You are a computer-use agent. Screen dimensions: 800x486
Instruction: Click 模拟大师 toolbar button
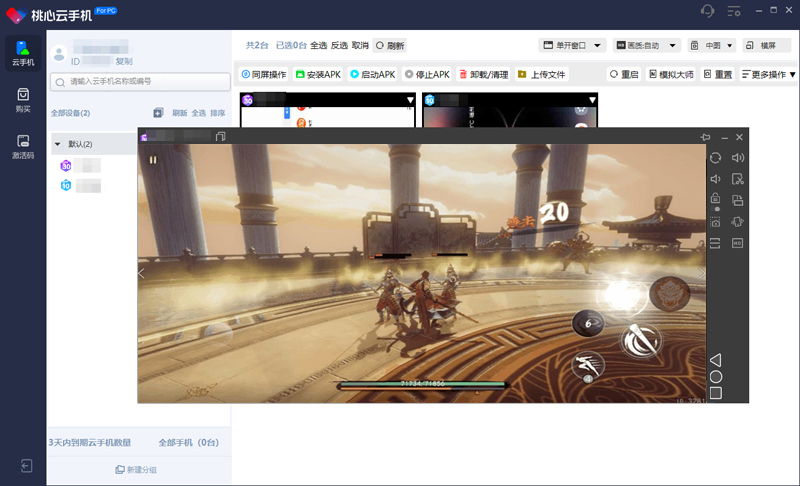671,74
